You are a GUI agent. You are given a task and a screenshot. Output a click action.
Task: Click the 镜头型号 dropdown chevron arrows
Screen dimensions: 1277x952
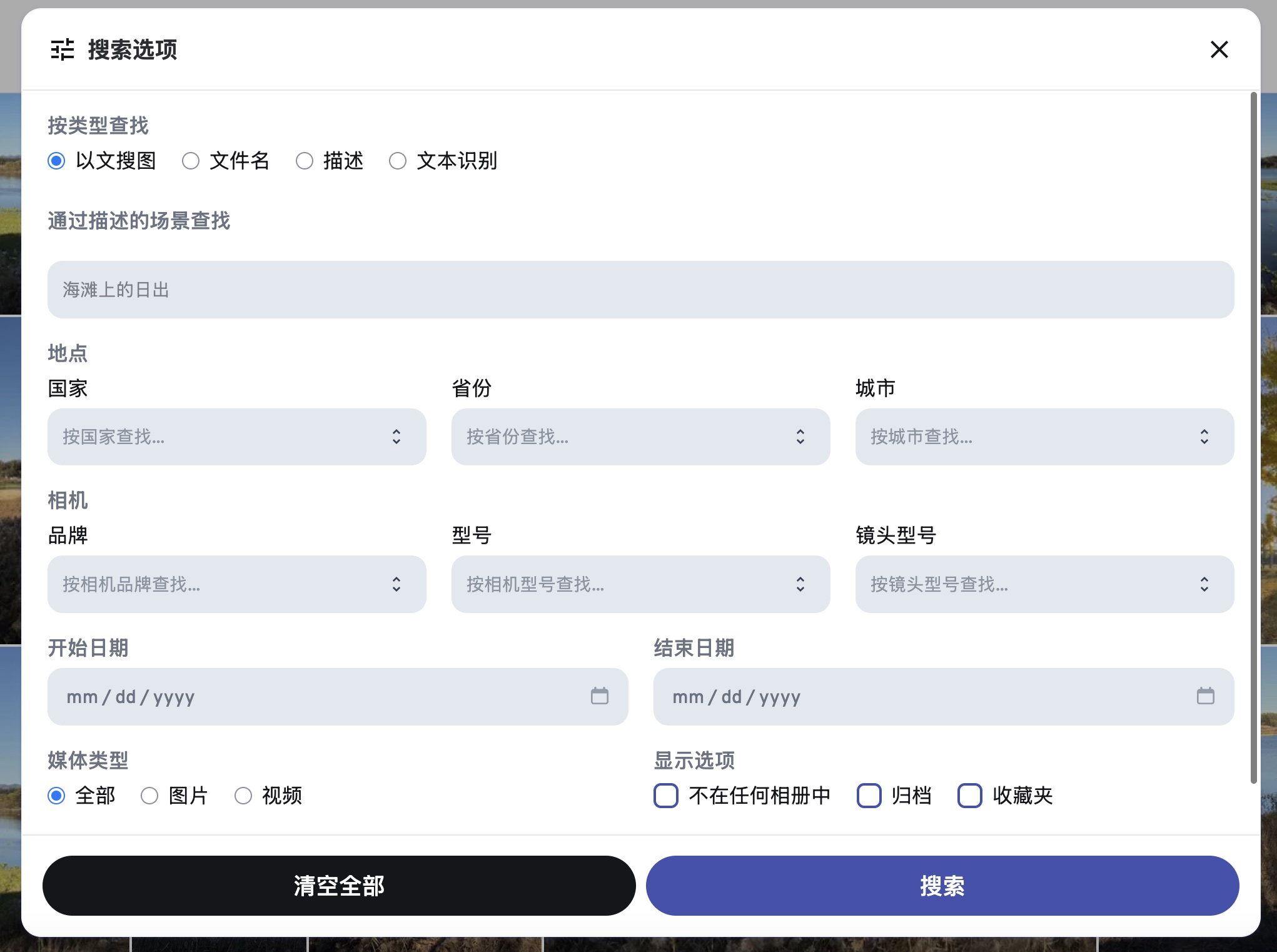(x=1204, y=584)
